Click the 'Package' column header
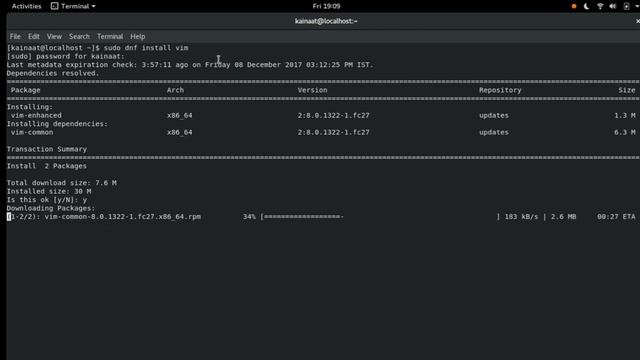 pos(26,90)
